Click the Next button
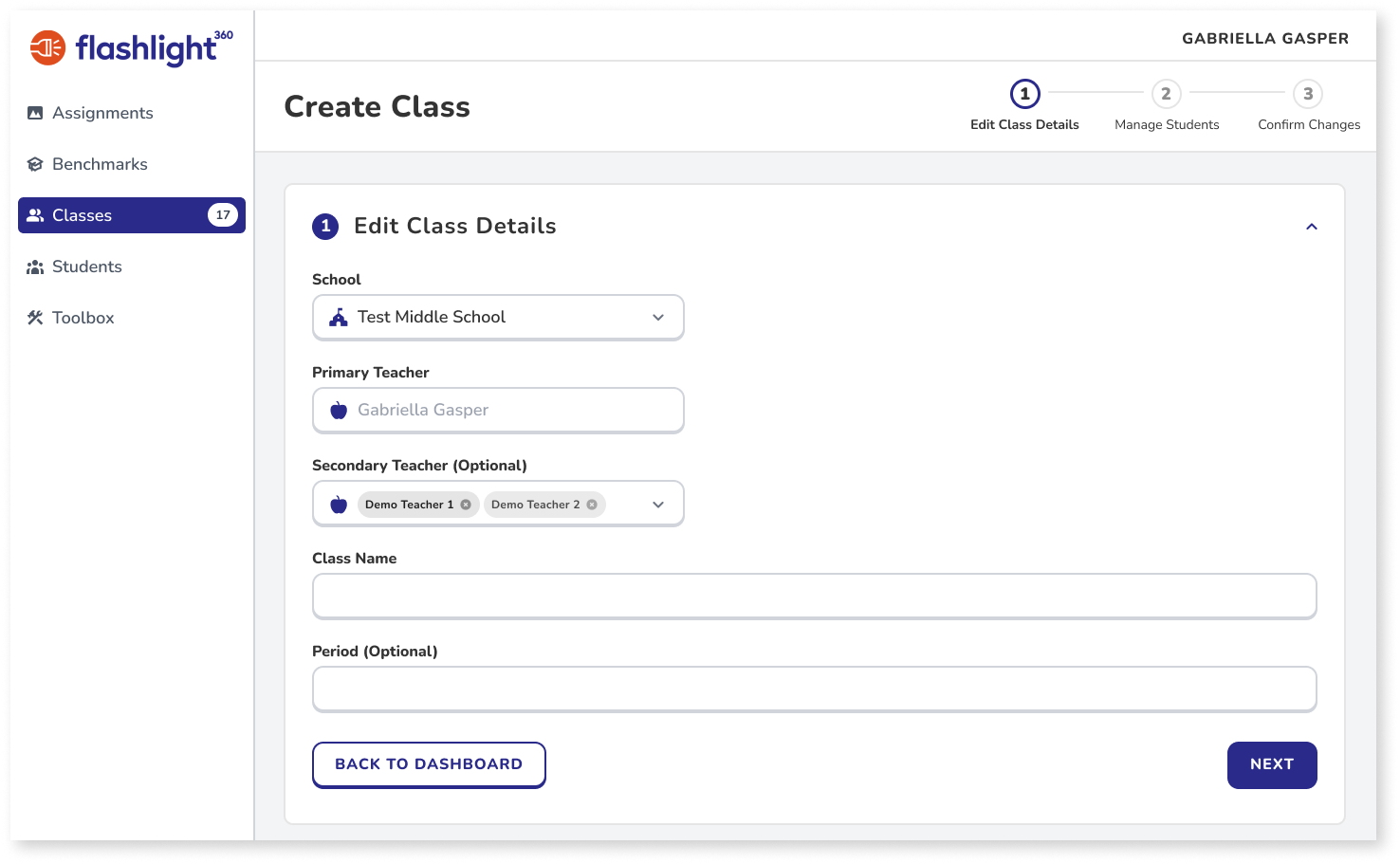The width and height of the screenshot is (1400, 864). click(1272, 765)
